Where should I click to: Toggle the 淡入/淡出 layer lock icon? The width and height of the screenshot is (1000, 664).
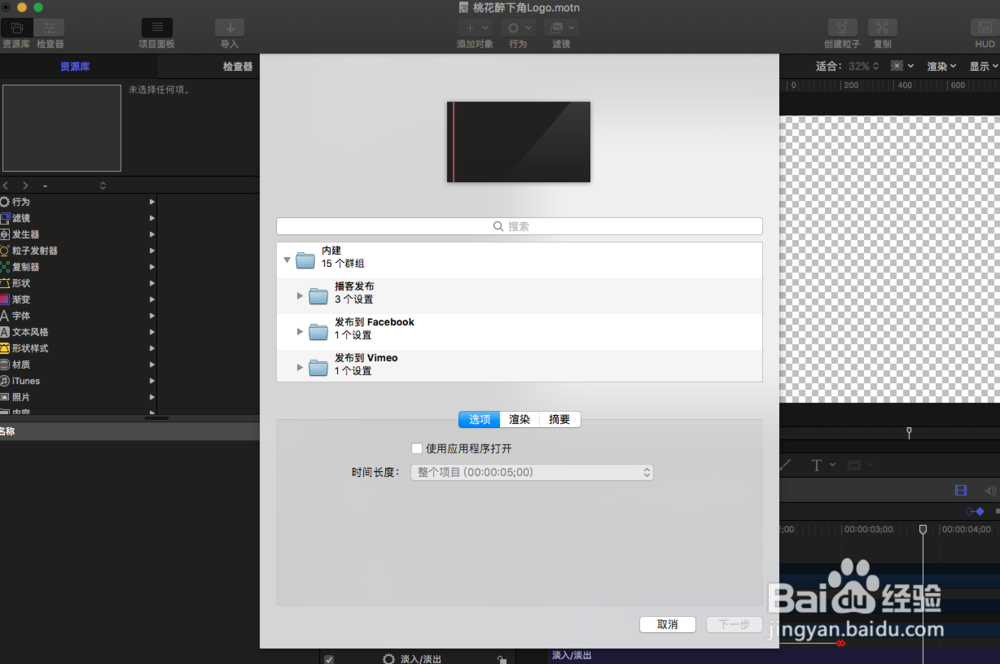click(502, 660)
